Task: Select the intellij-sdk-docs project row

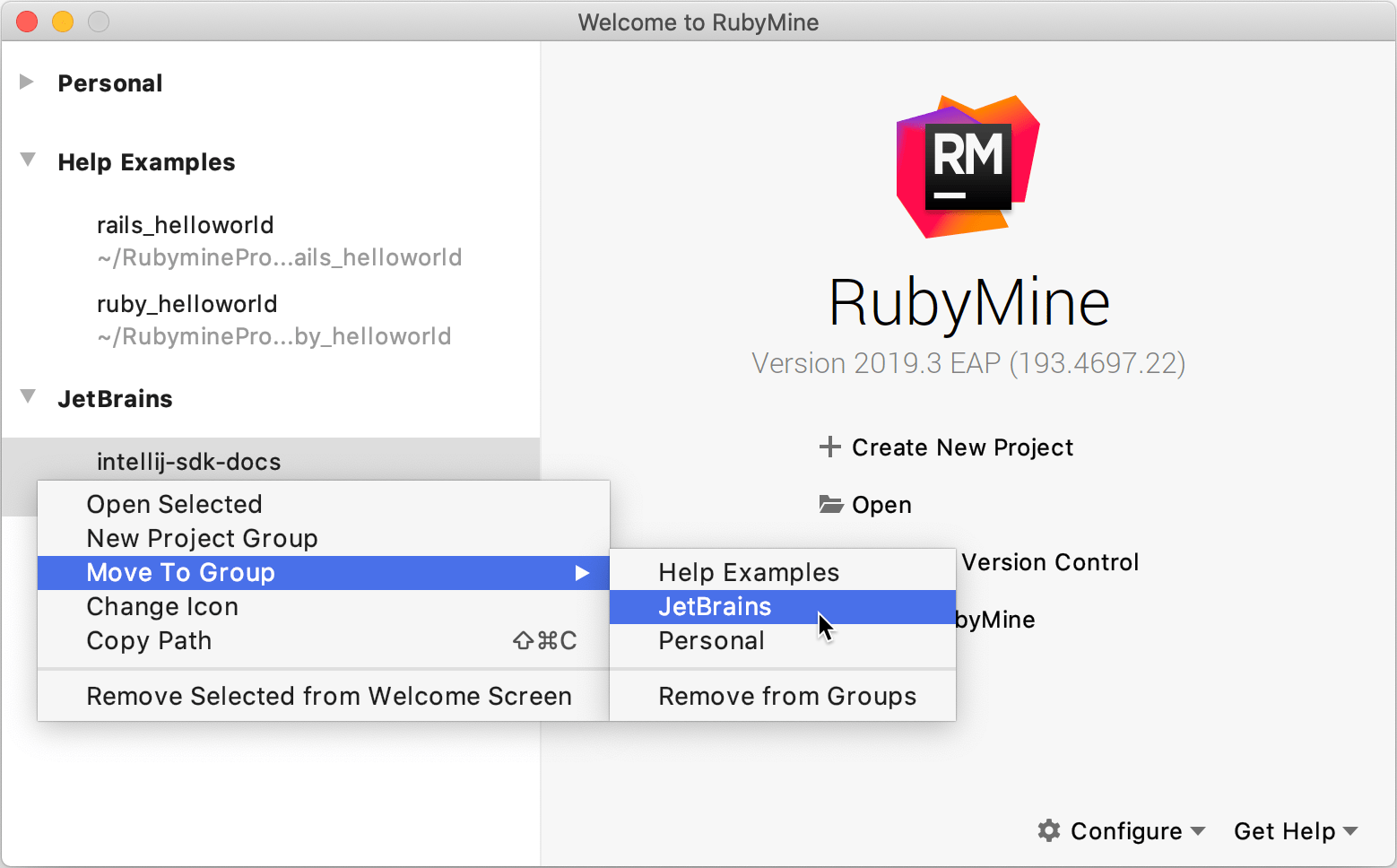Action: (x=271, y=460)
